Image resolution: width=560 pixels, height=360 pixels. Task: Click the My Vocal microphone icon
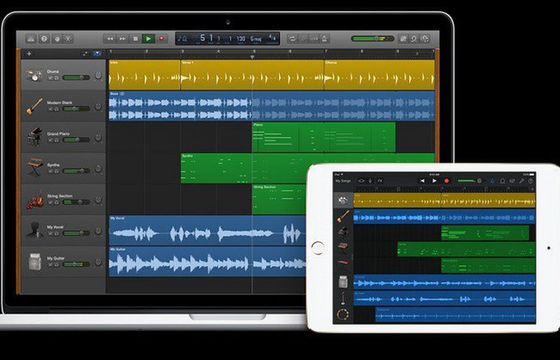[35, 230]
